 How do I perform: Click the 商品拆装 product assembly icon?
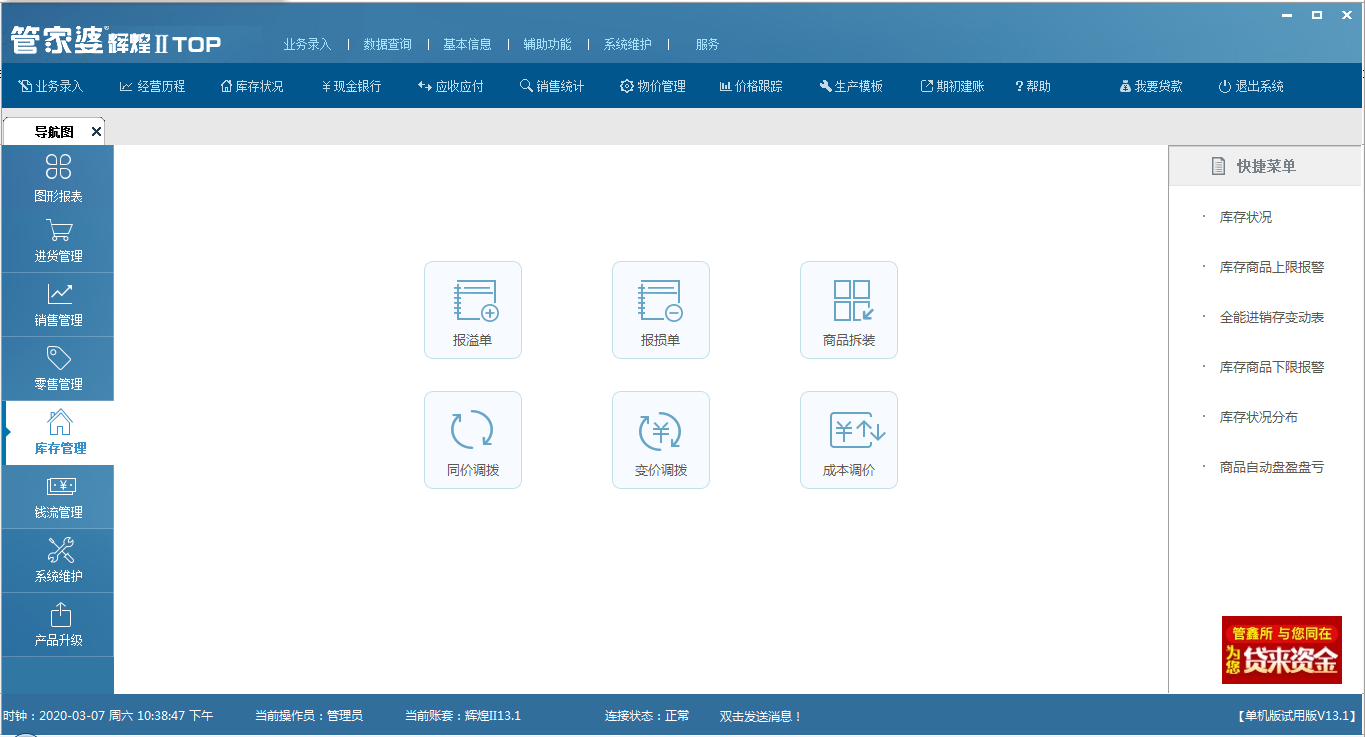[848, 309]
